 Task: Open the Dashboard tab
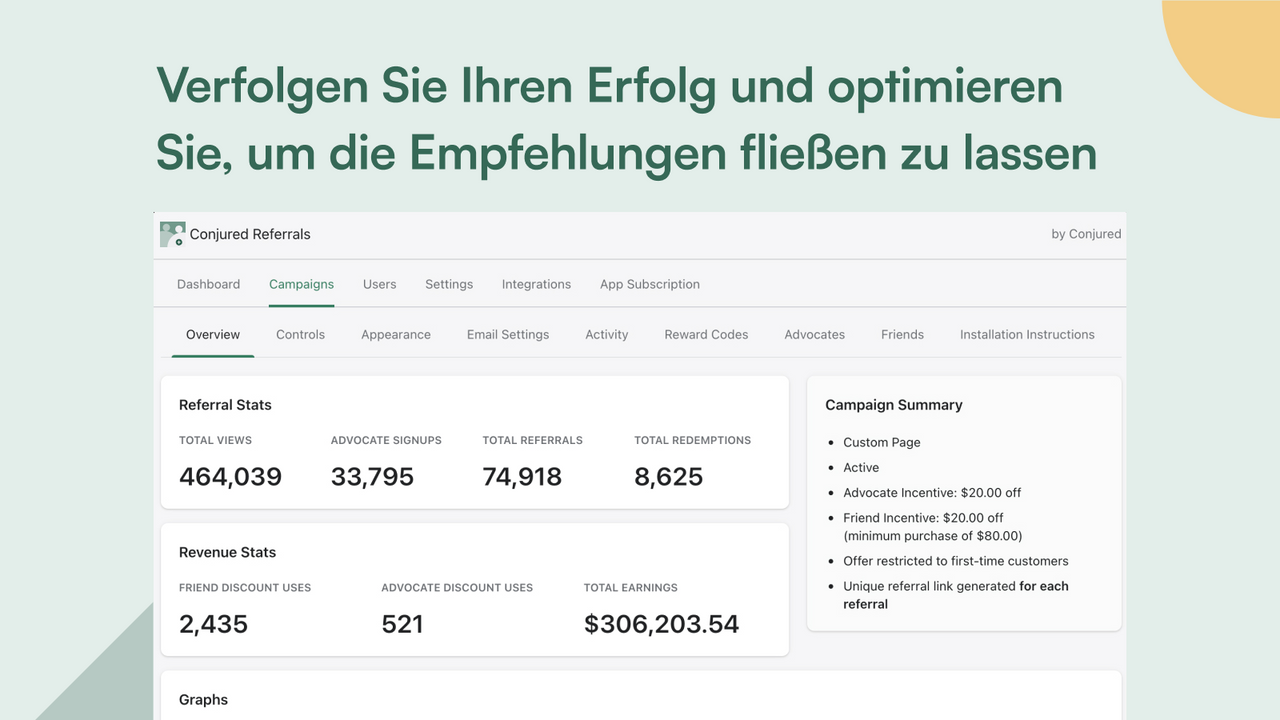(x=208, y=284)
